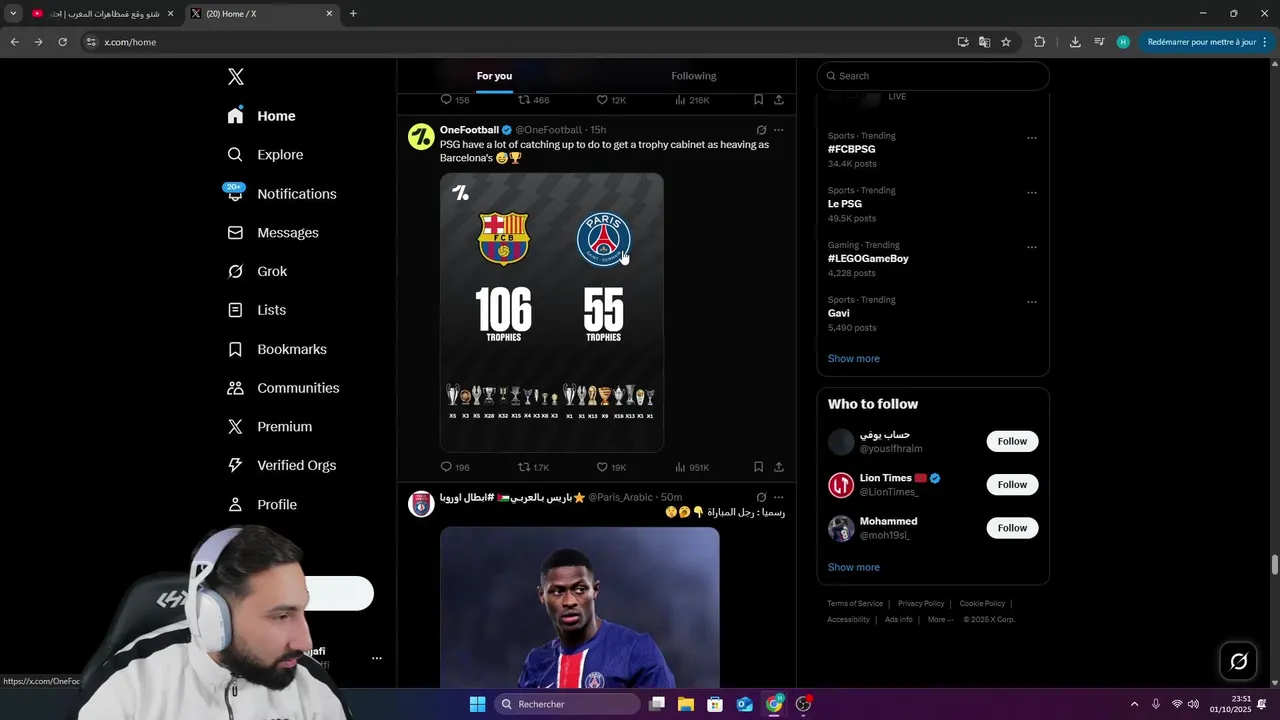
Task: Open more options on Paris_Arabic post
Action: point(779,497)
